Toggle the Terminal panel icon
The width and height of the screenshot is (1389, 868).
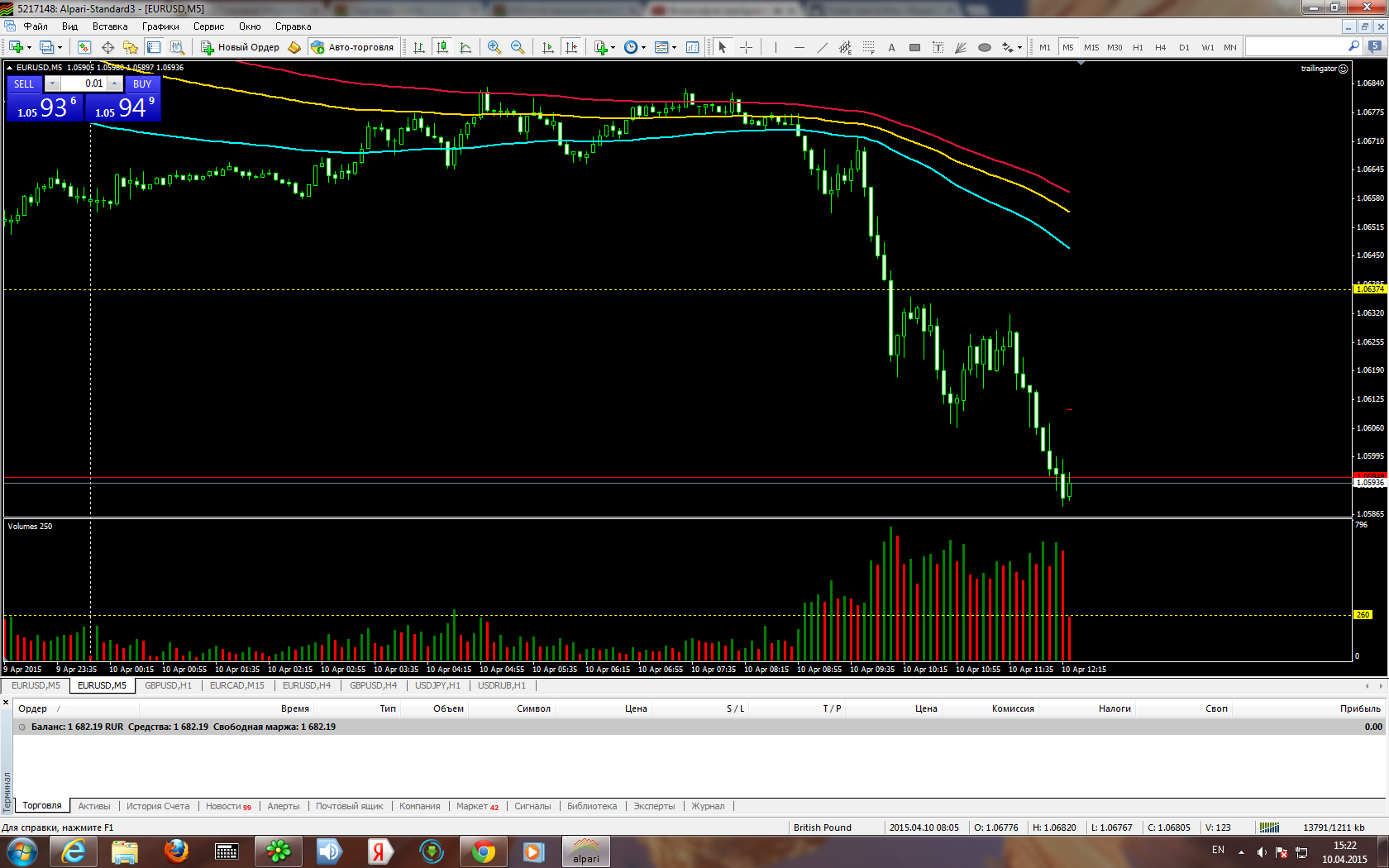point(154,47)
